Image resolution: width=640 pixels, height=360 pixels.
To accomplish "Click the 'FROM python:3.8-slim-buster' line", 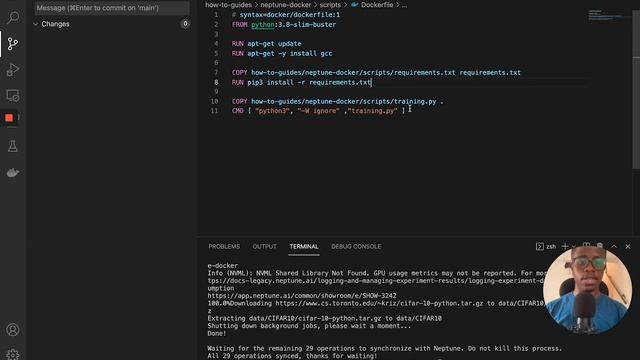I will click(x=284, y=24).
